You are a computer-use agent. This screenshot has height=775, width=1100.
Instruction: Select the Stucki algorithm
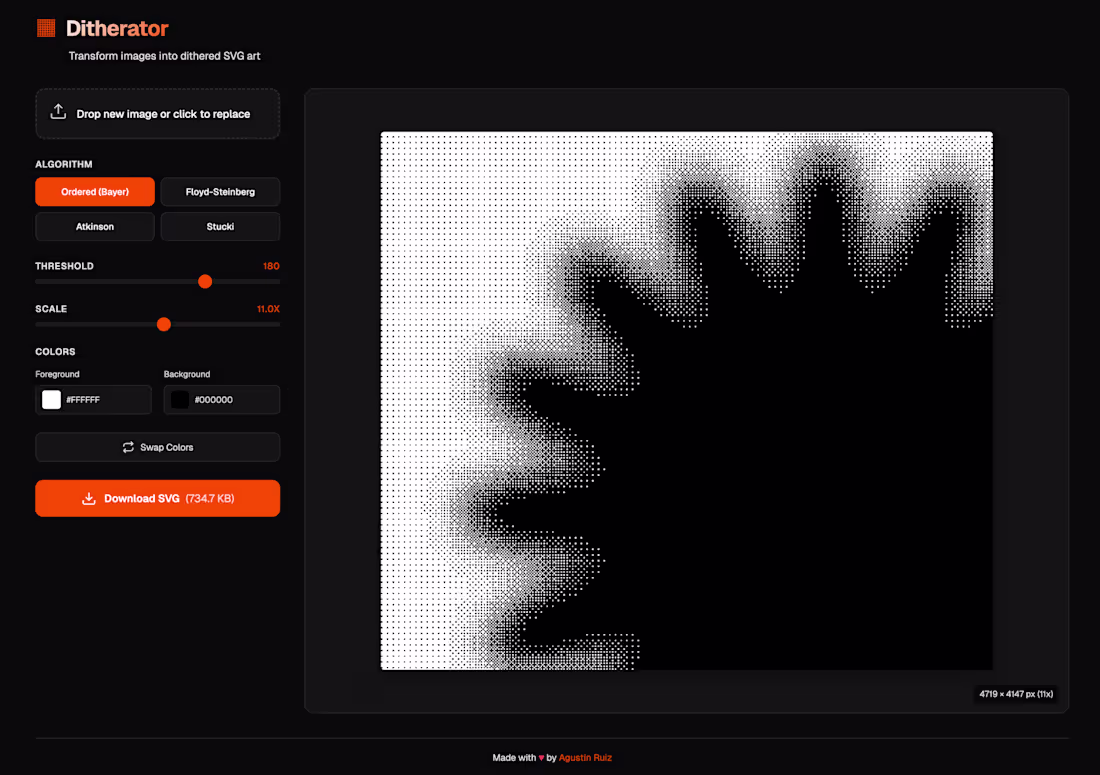[220, 226]
